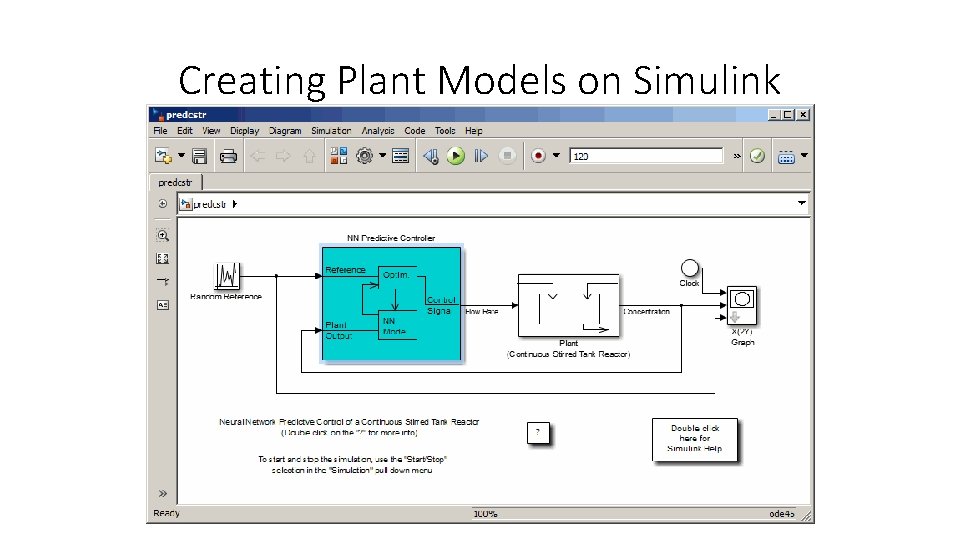The width and height of the screenshot is (960, 540).
Task: Click the Step Back simulation button
Action: pyautogui.click(x=431, y=156)
